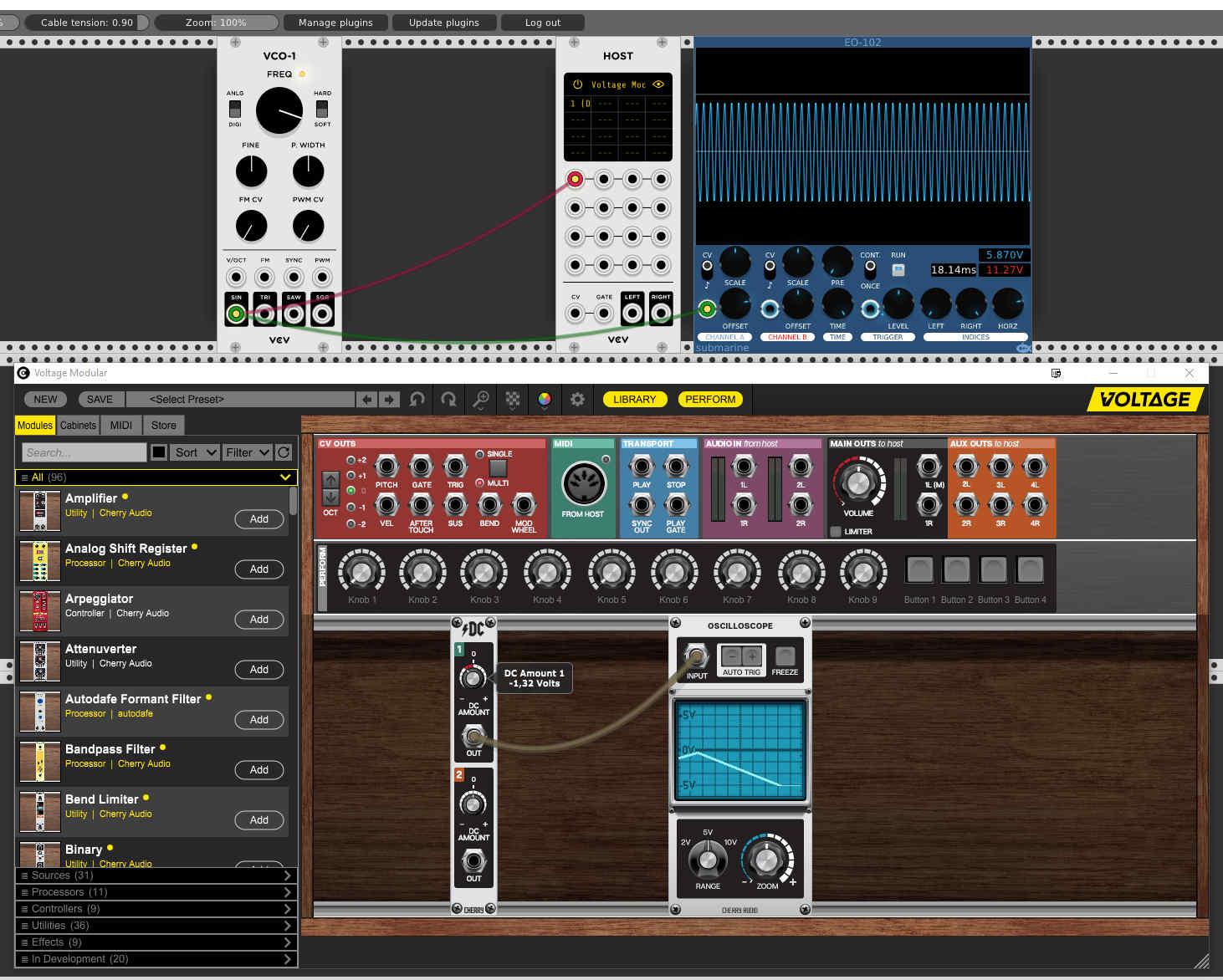Click the VCO-1 V/OCT input port
The image size is (1223, 980).
[x=236, y=278]
